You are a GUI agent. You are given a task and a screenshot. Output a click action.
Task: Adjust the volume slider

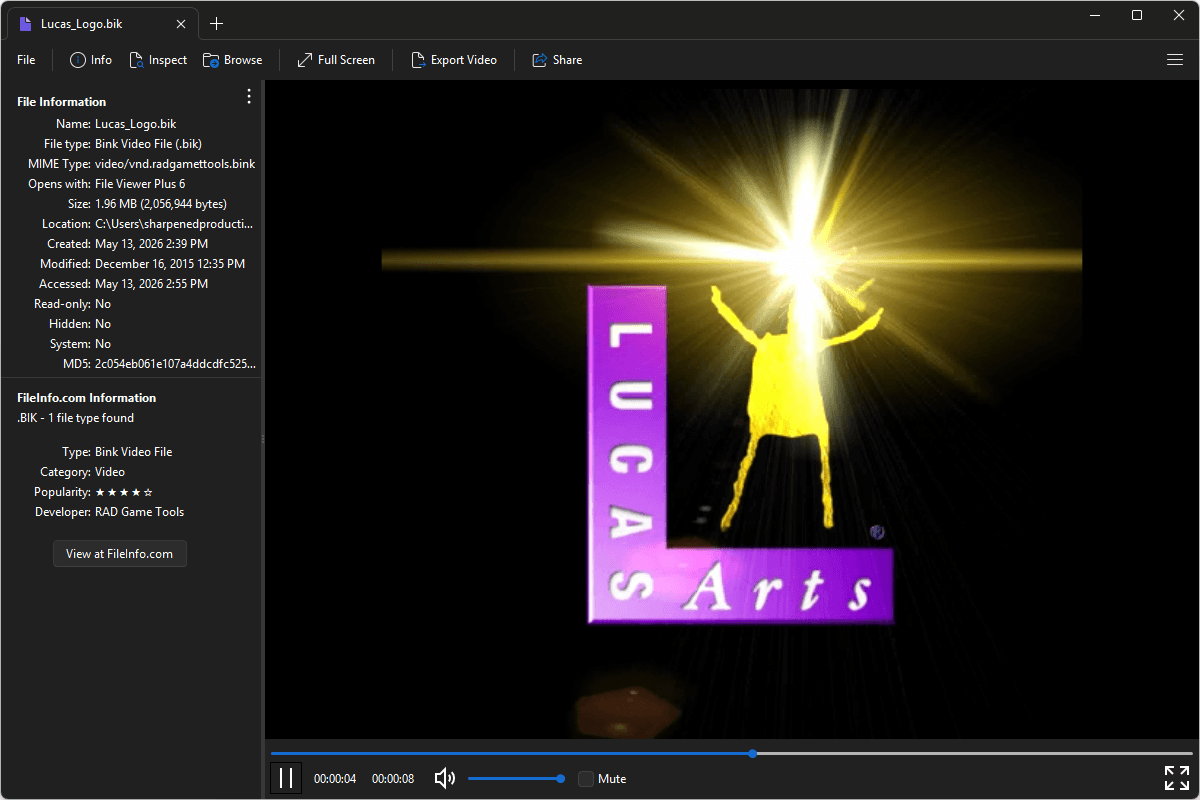click(514, 778)
